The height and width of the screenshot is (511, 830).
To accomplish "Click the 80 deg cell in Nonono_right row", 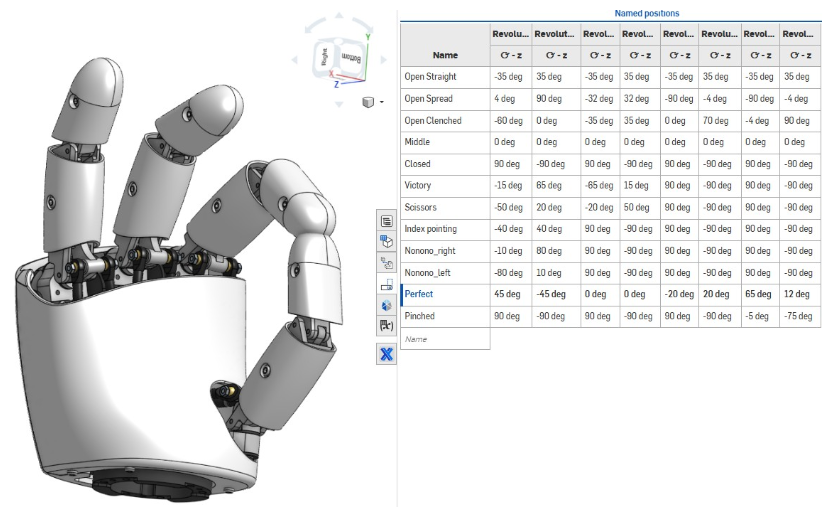I will pos(556,250).
